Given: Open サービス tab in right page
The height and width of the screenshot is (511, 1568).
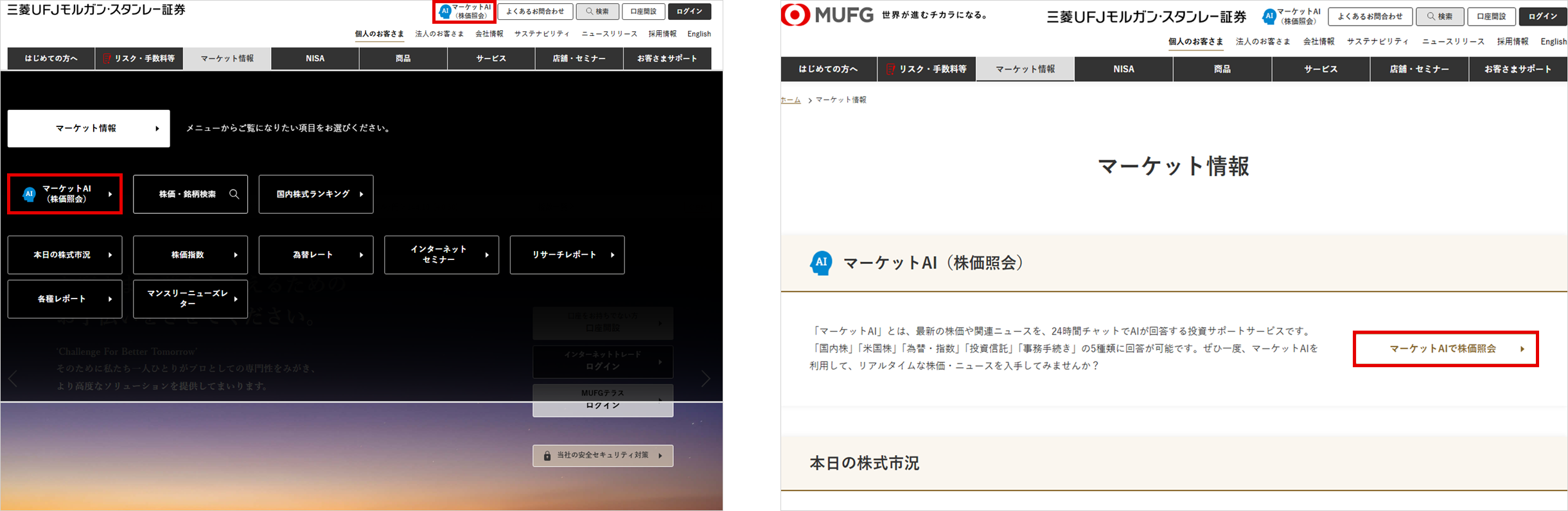Looking at the screenshot, I should 1321,69.
